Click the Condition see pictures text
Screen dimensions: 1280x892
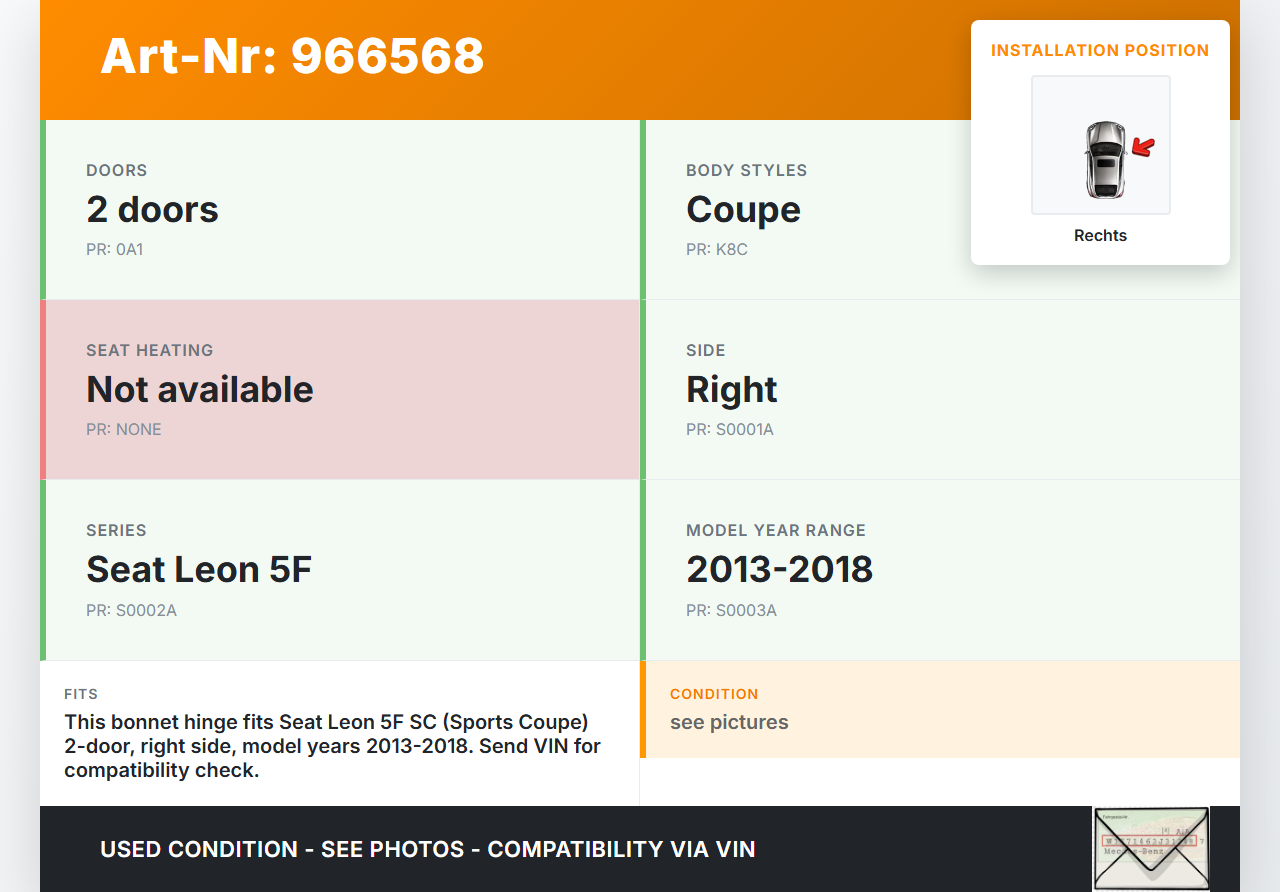pyautogui.click(x=729, y=722)
